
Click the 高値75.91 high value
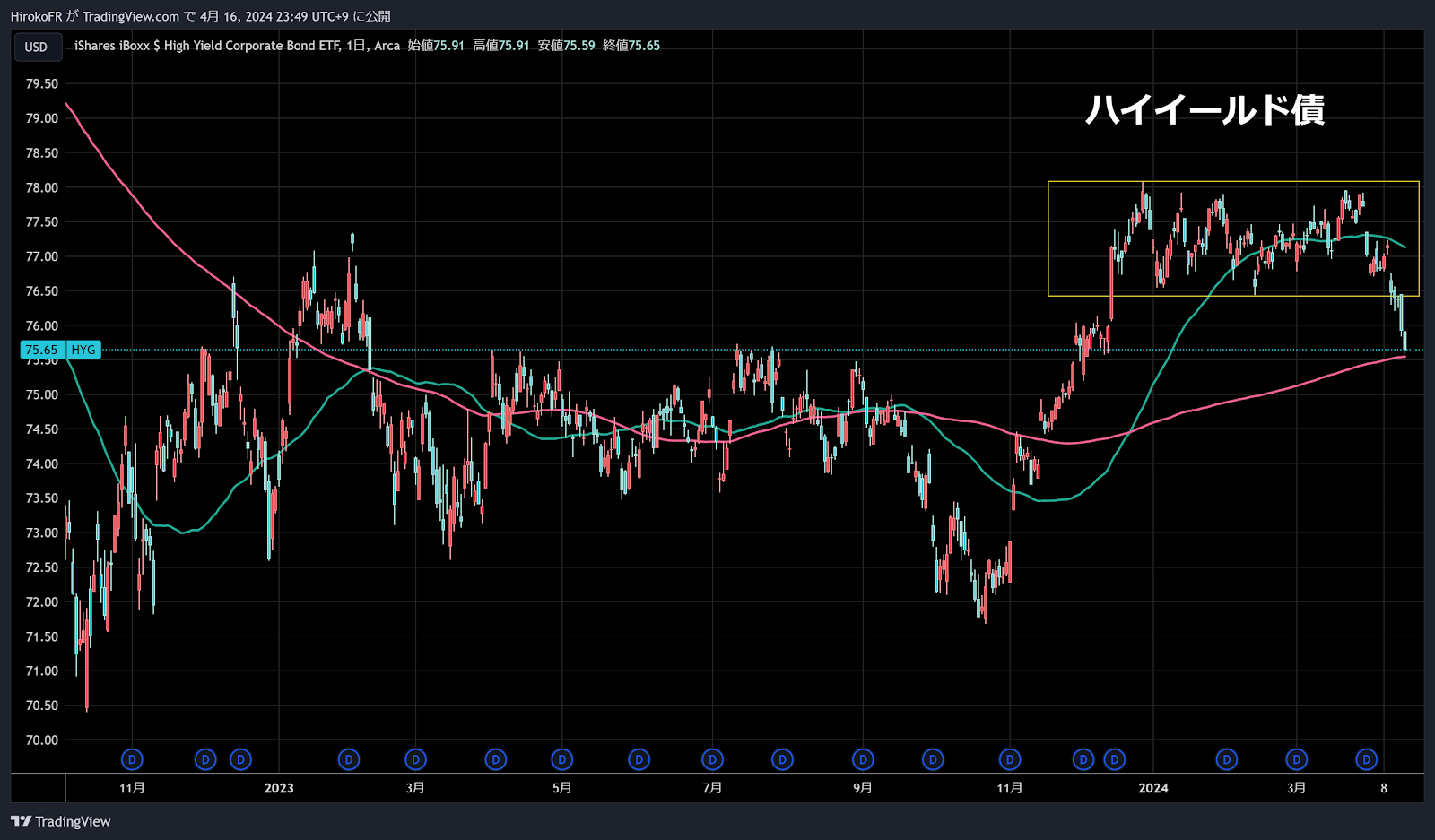pyautogui.click(x=500, y=46)
